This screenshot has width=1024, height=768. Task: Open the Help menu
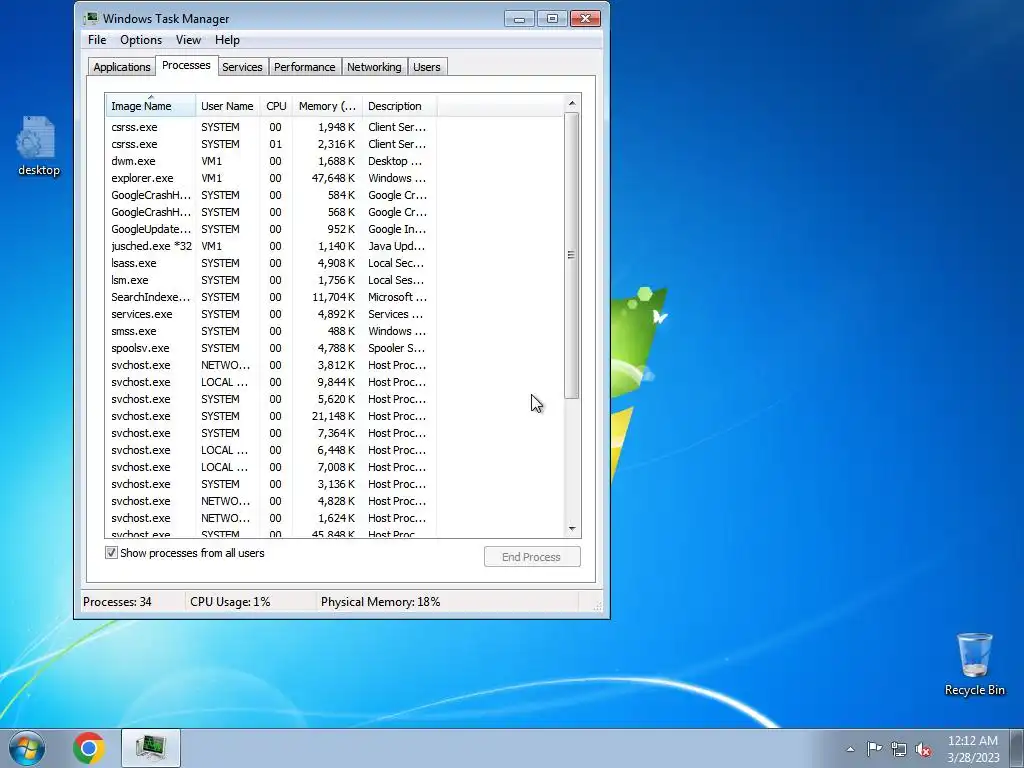click(x=227, y=40)
